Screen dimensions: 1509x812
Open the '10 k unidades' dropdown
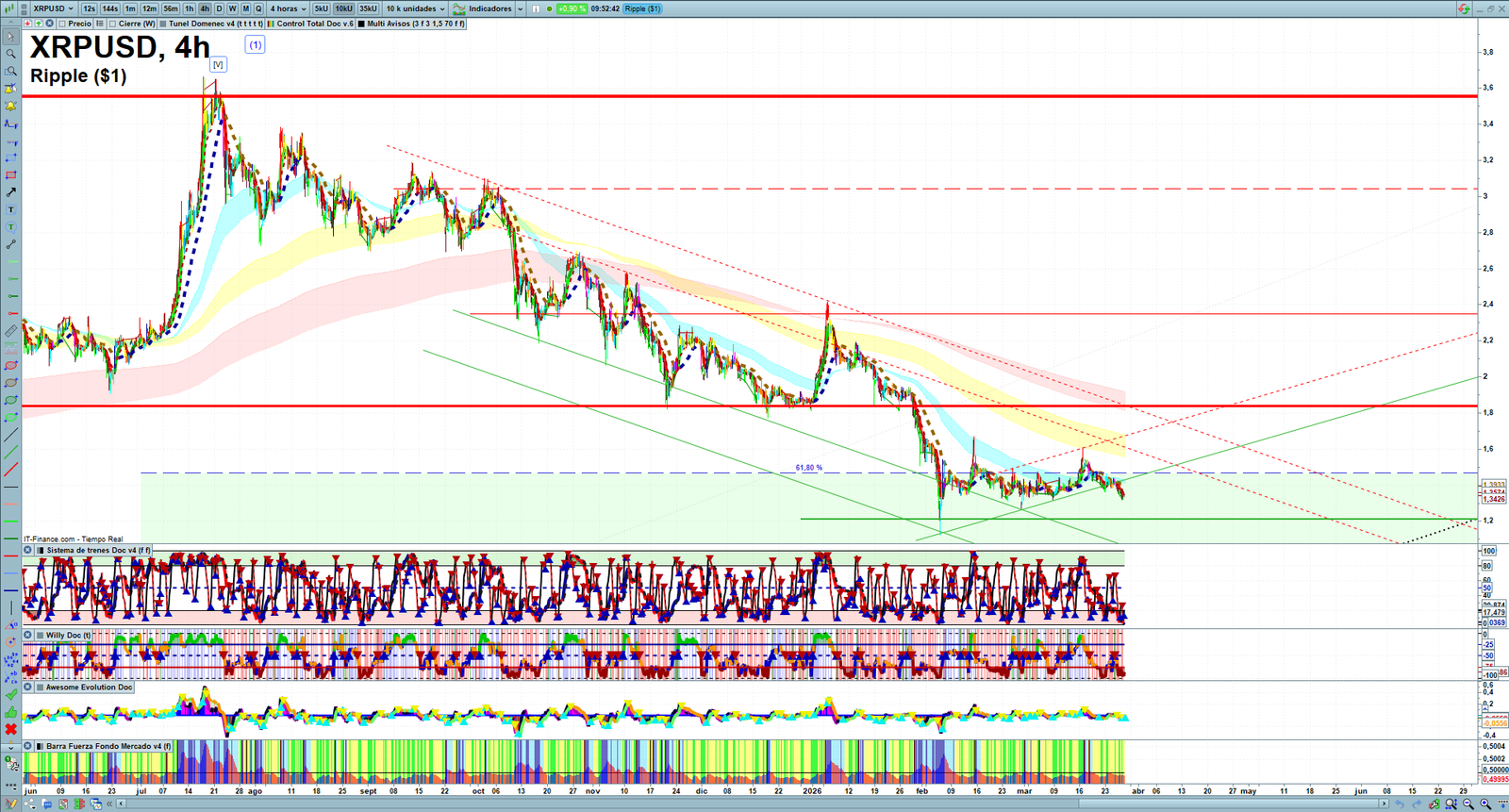415,8
